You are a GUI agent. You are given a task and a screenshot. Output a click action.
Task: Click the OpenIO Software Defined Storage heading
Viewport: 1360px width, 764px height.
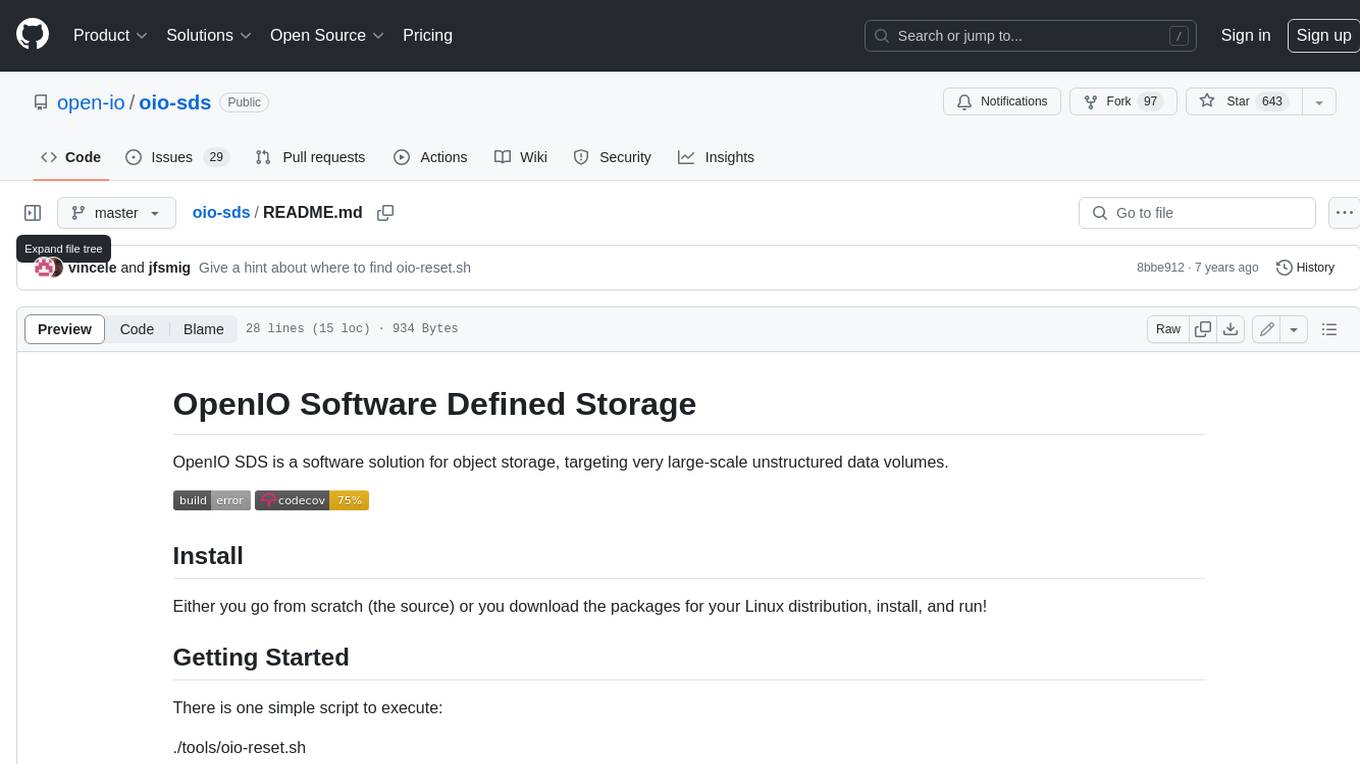pos(434,404)
